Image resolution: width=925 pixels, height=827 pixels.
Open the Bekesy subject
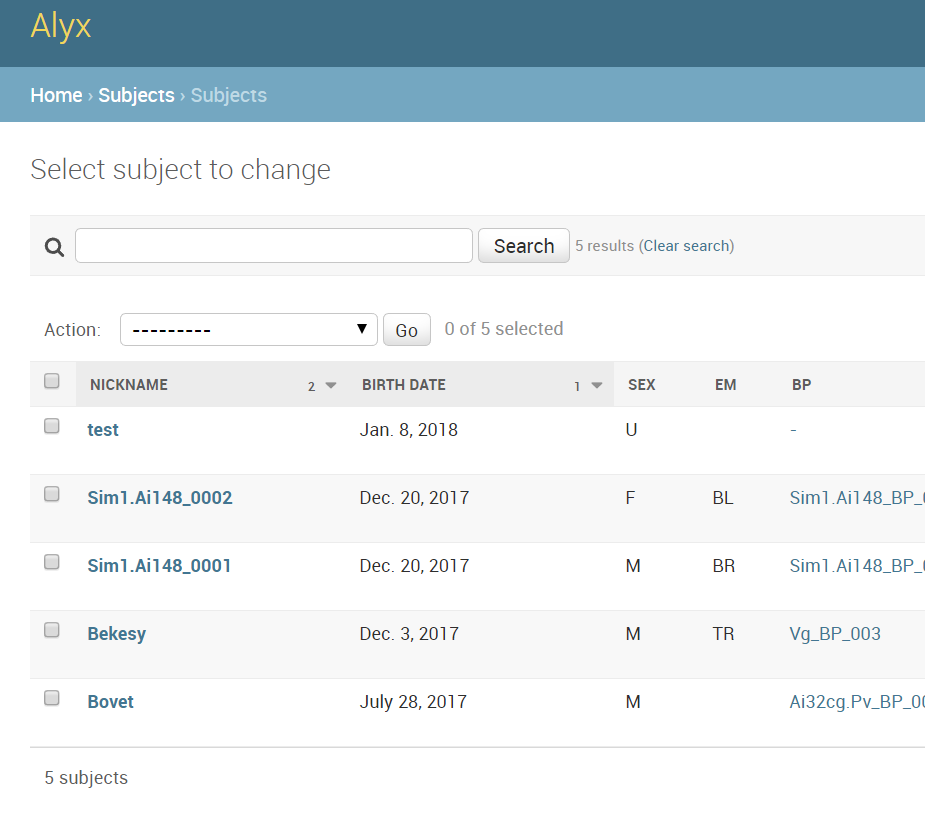point(117,634)
